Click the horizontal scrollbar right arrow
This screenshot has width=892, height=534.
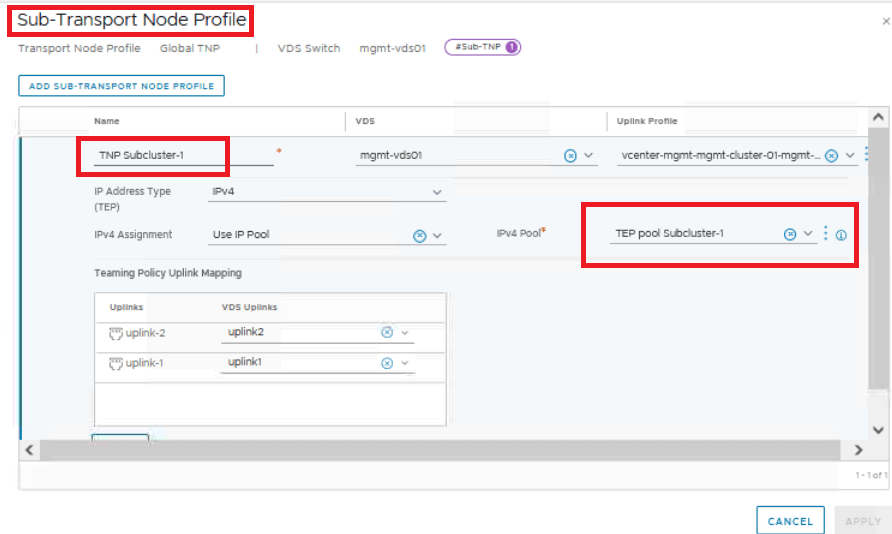(858, 450)
